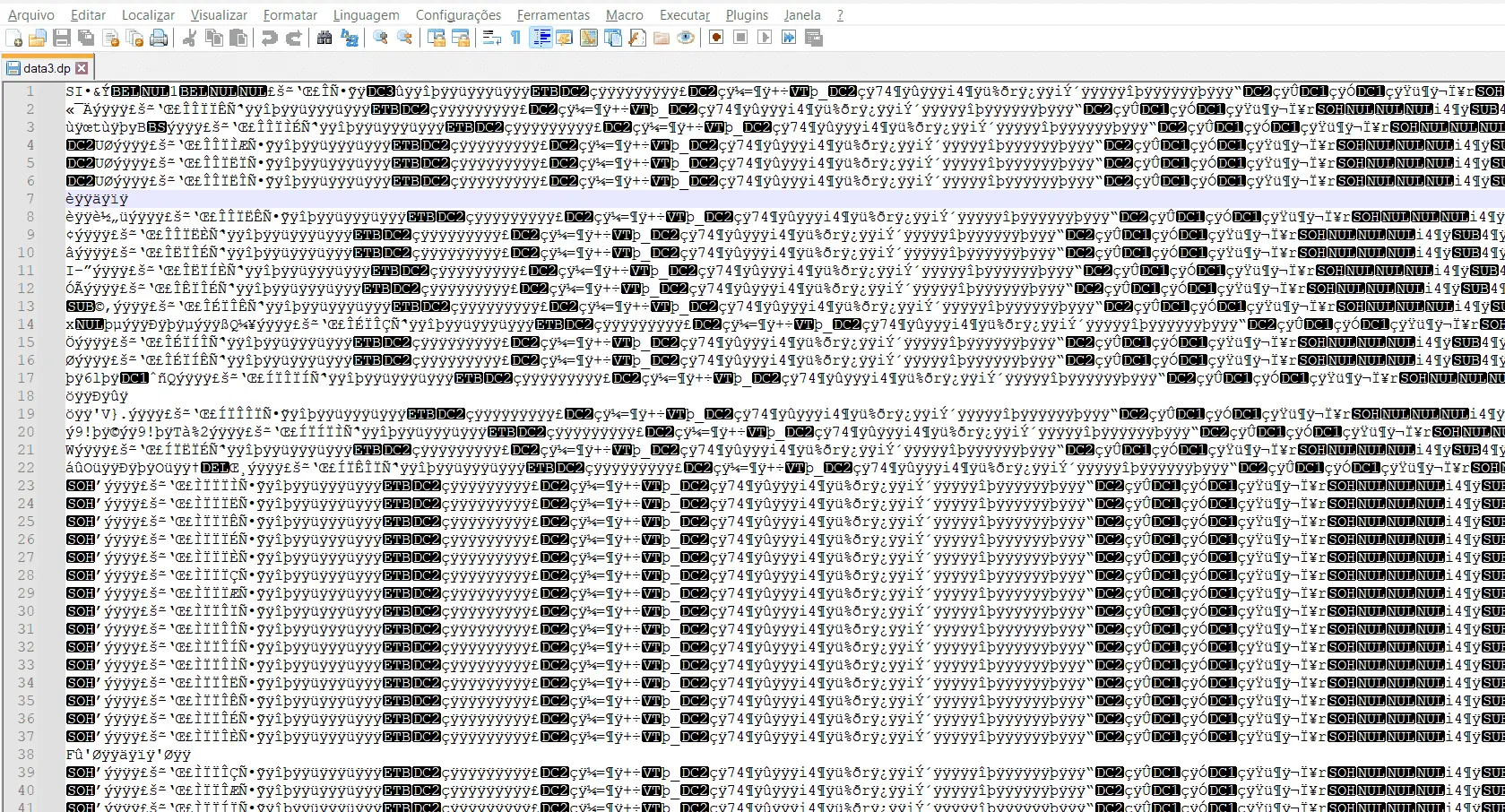Viewport: 1505px width, 812px height.
Task: Open Find with the binoculars icon
Action: coord(324,38)
